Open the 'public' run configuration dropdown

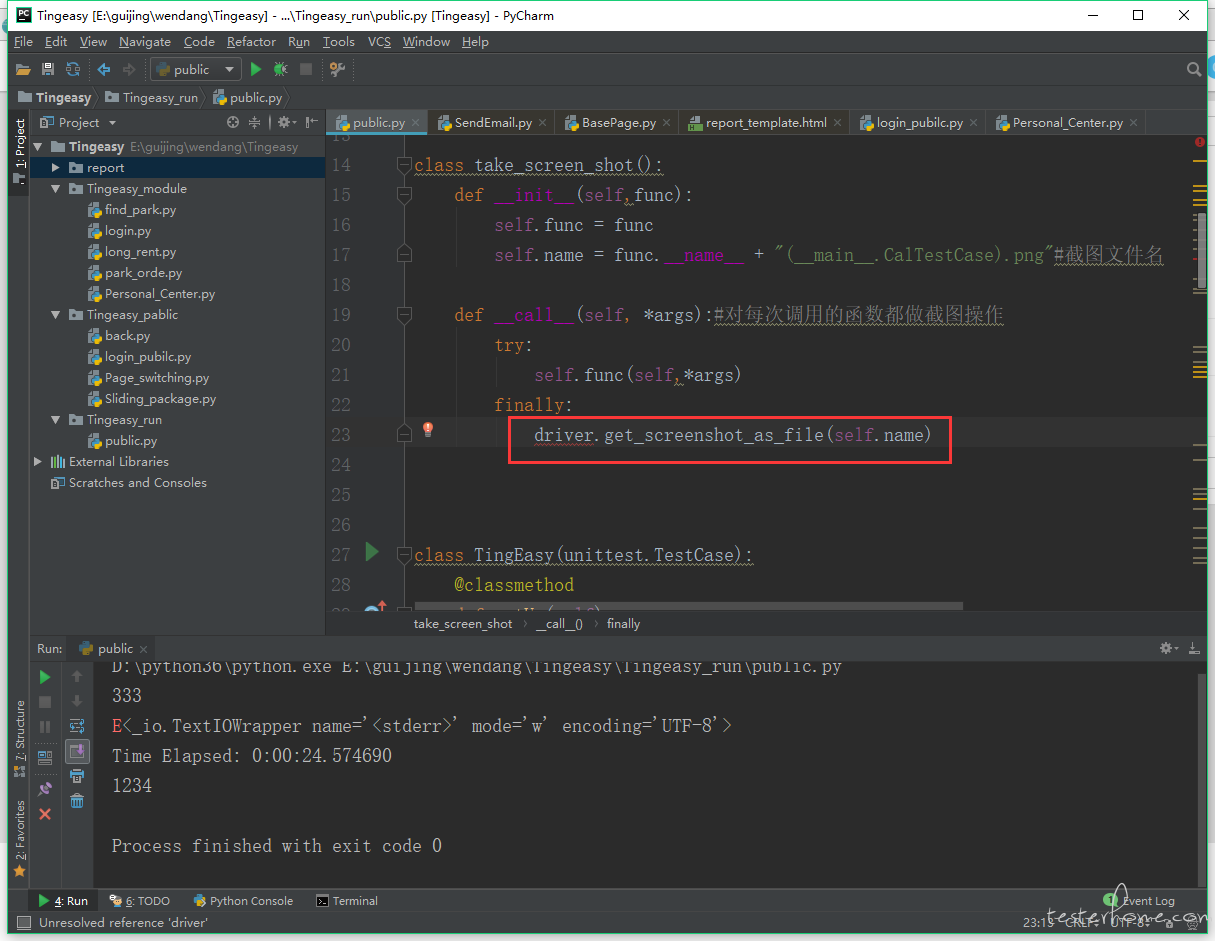(x=196, y=69)
